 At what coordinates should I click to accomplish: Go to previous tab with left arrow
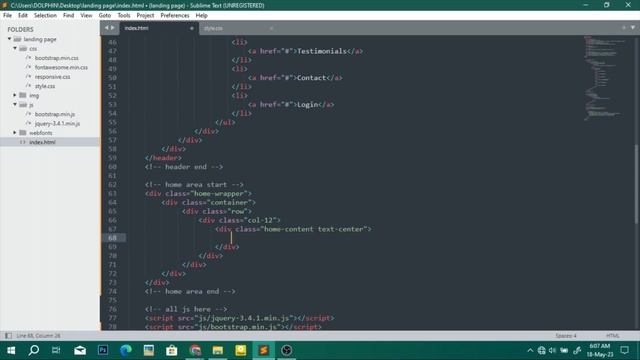pos(107,28)
